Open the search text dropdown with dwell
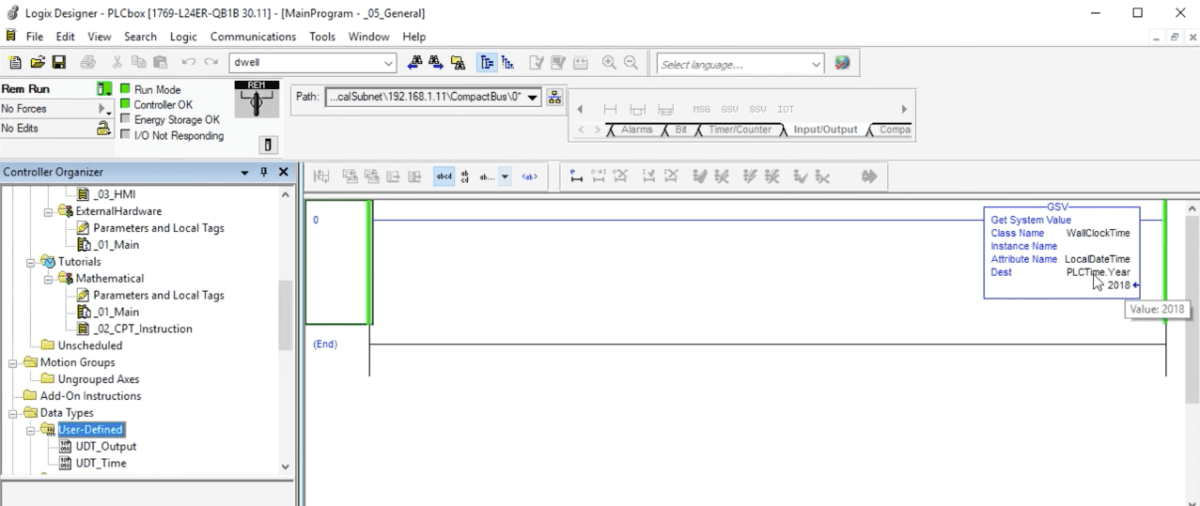This screenshot has height=506, width=1200. (389, 63)
